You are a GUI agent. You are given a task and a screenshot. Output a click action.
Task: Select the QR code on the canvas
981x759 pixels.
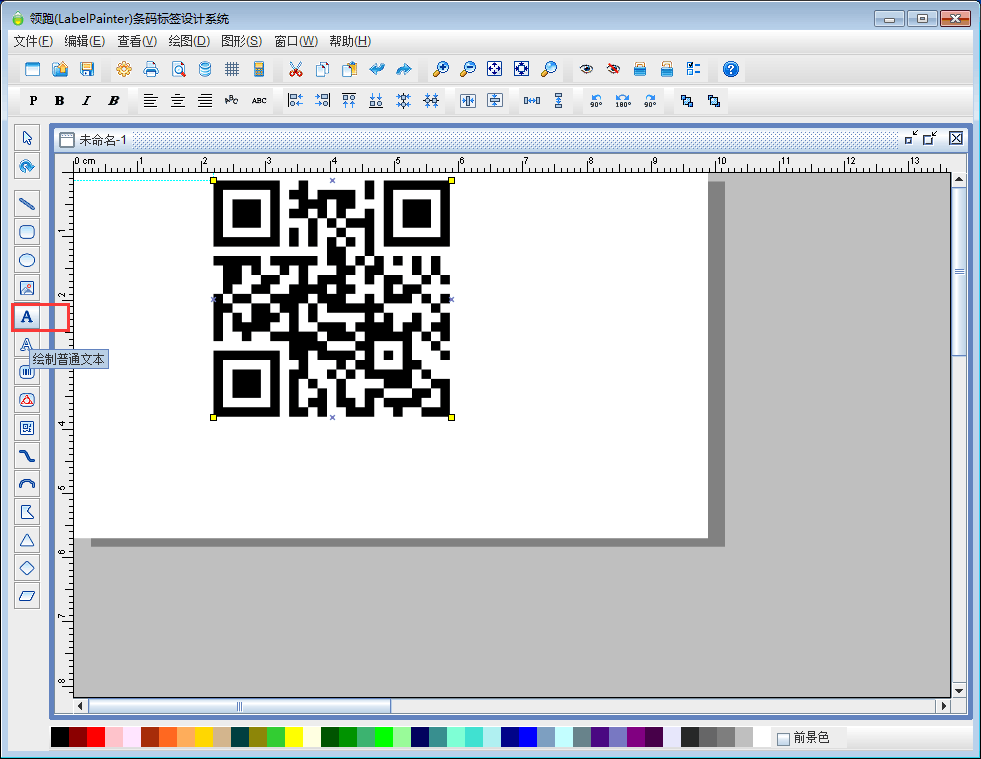[x=332, y=298]
